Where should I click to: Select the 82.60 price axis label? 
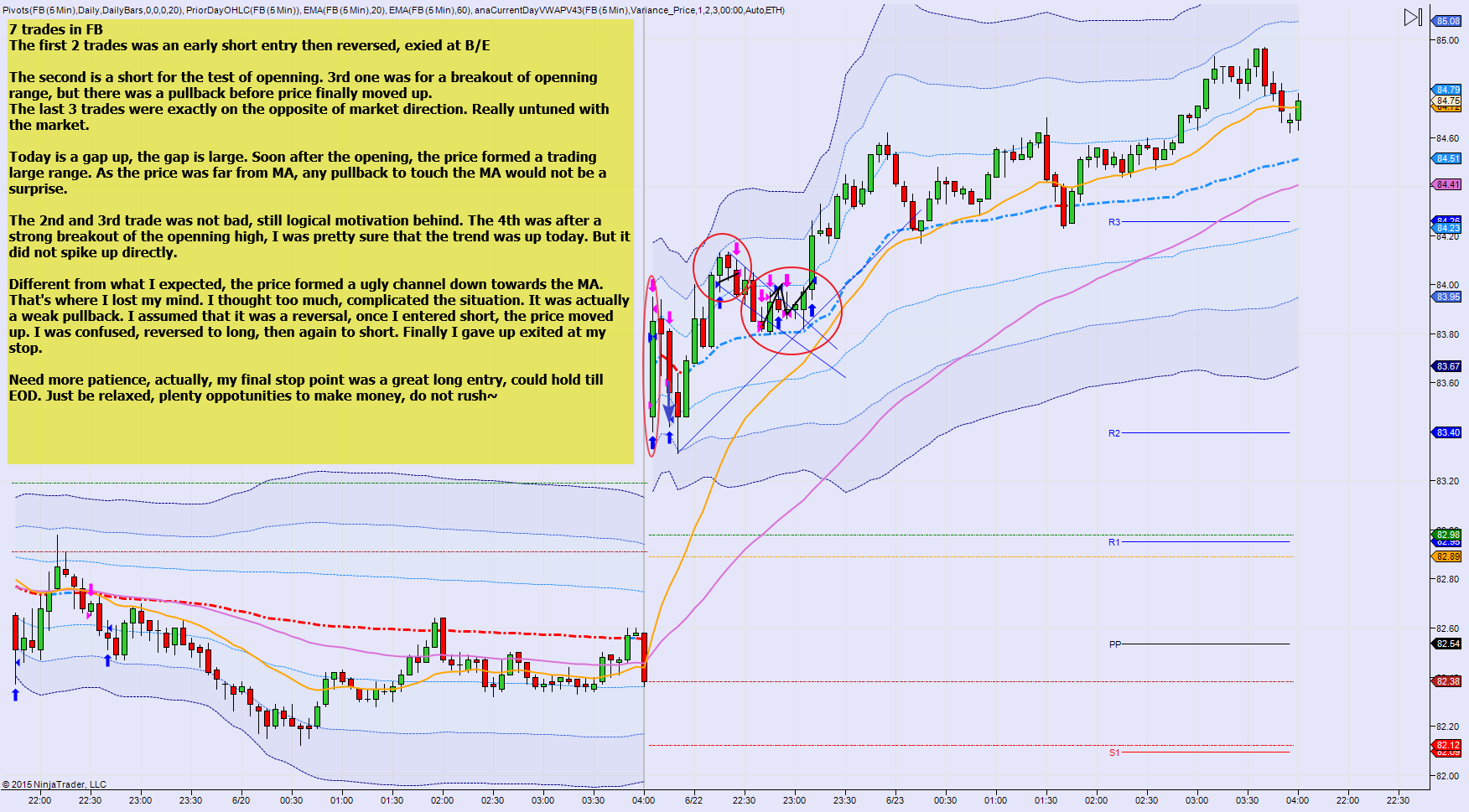(x=1447, y=628)
